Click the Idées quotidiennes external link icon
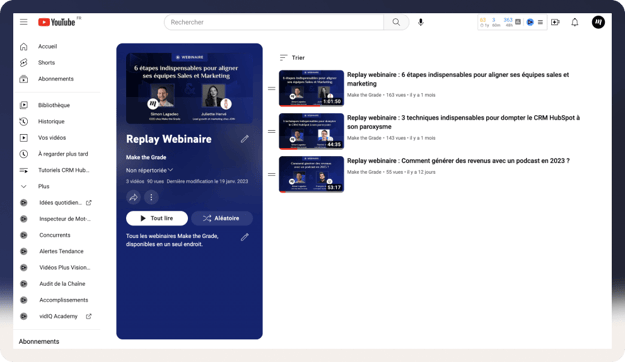This screenshot has width=625, height=362. pyautogui.click(x=88, y=203)
